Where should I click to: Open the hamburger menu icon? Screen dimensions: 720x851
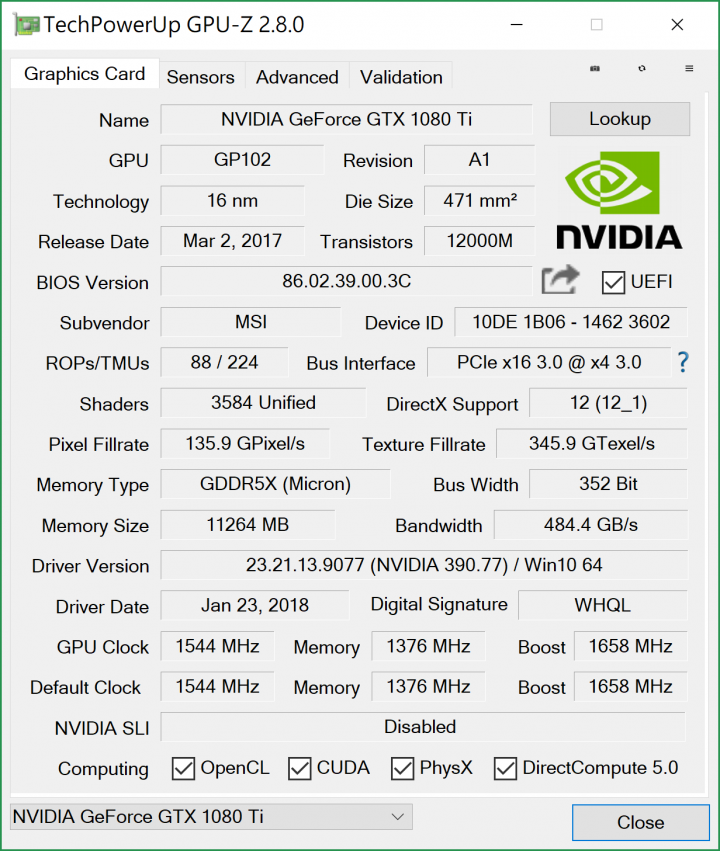pyautogui.click(x=688, y=68)
